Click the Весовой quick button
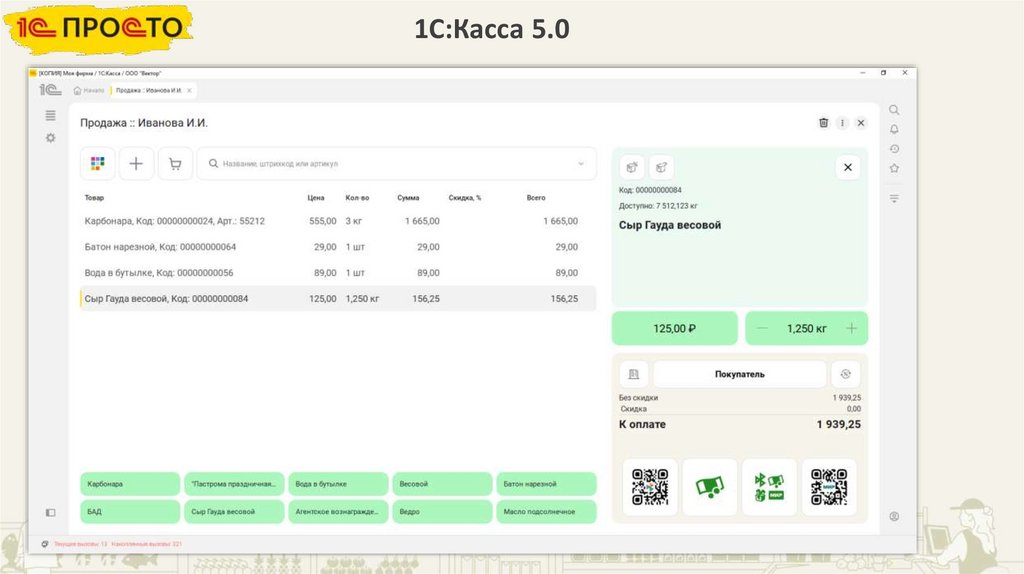 [442, 484]
